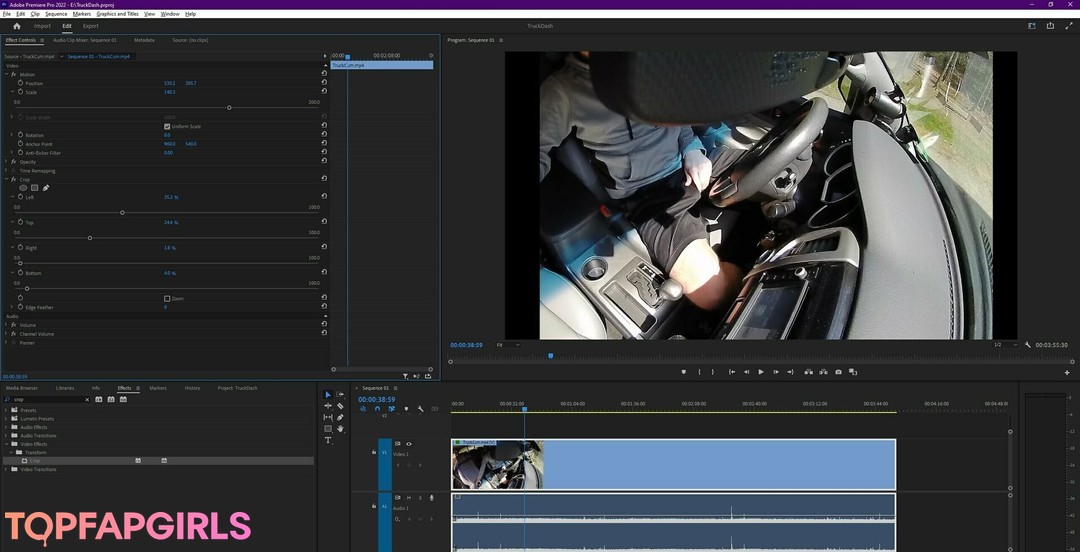The height and width of the screenshot is (552, 1080).
Task: Enable the Zoom checkbox under Crop
Action: pyautogui.click(x=167, y=298)
